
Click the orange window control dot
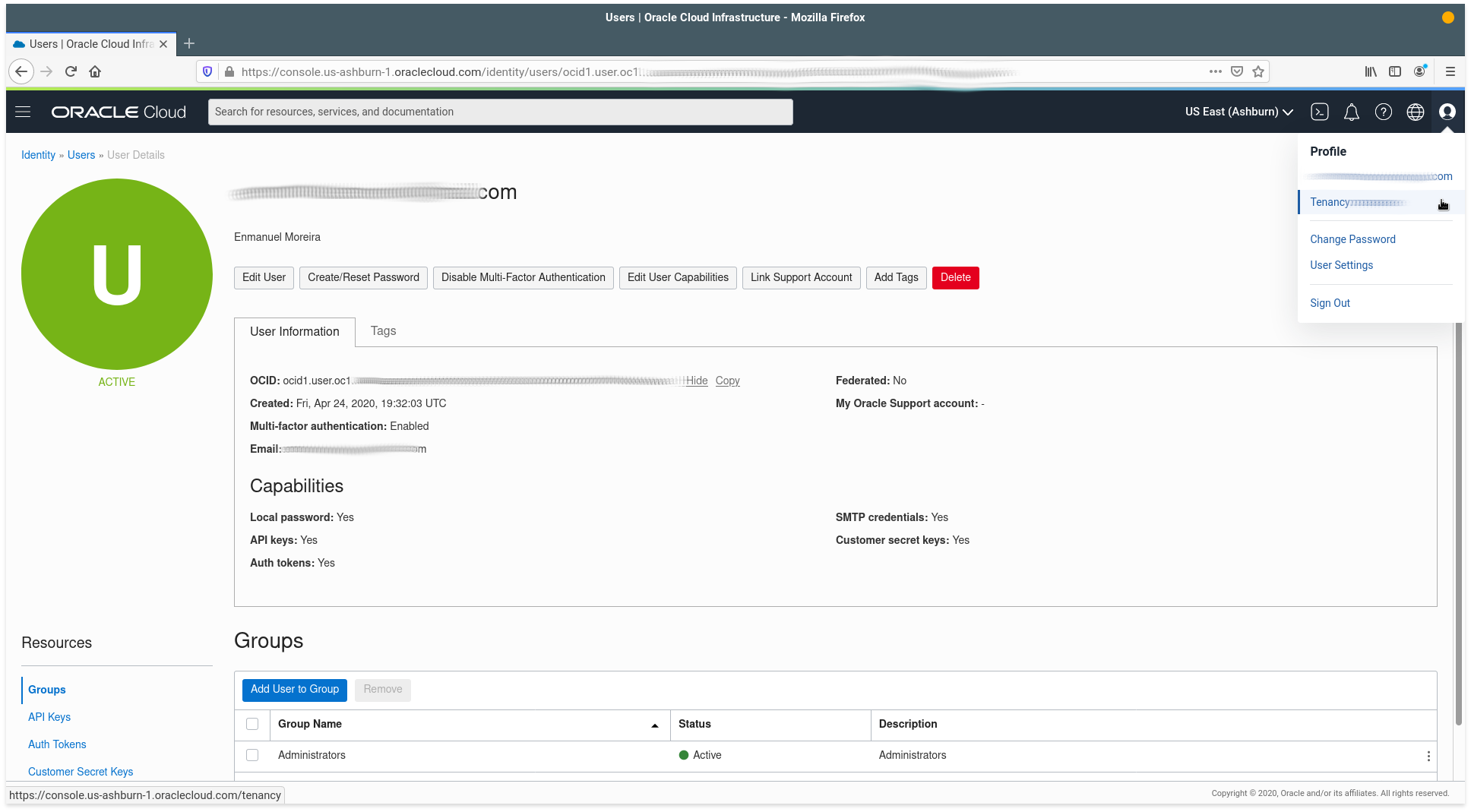click(x=1448, y=17)
